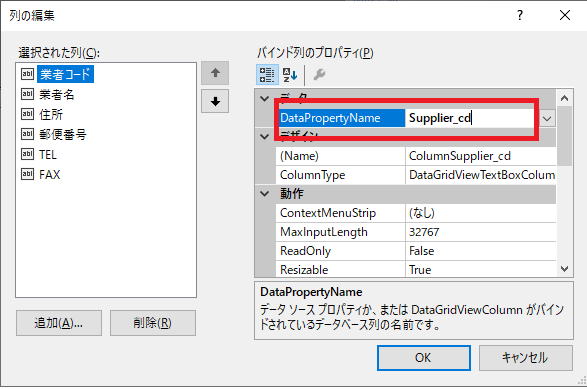Click the 追加(A)... button to add a column
The height and width of the screenshot is (389, 587).
[59, 323]
